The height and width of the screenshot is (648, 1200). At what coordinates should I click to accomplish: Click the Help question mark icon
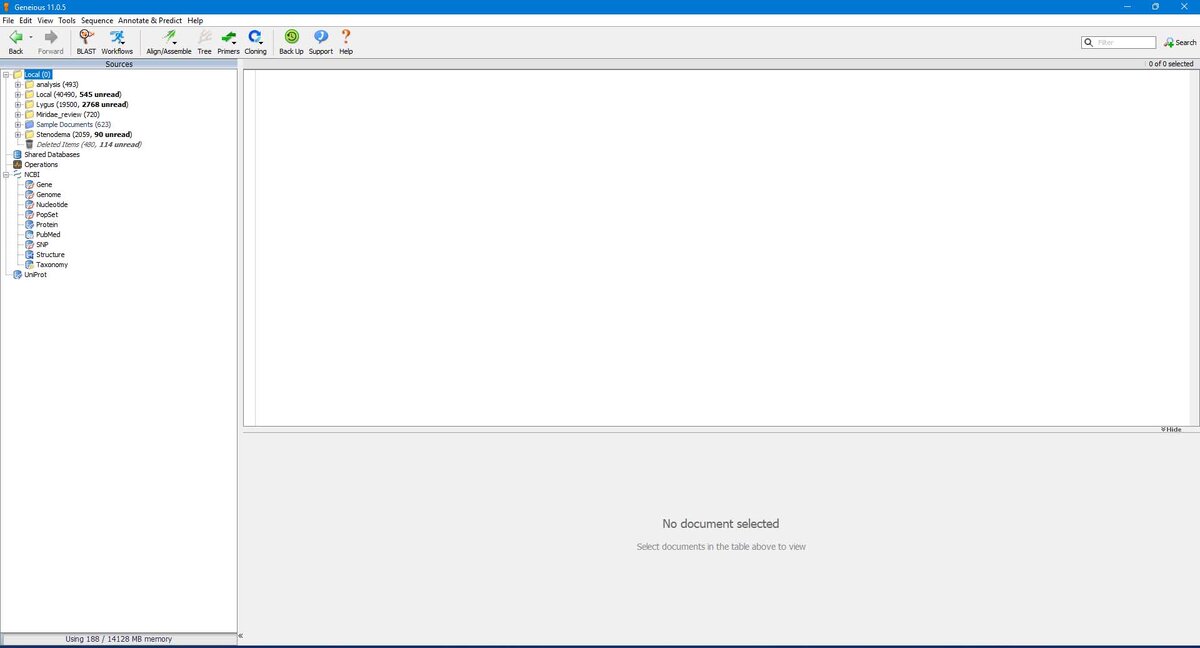(x=346, y=37)
